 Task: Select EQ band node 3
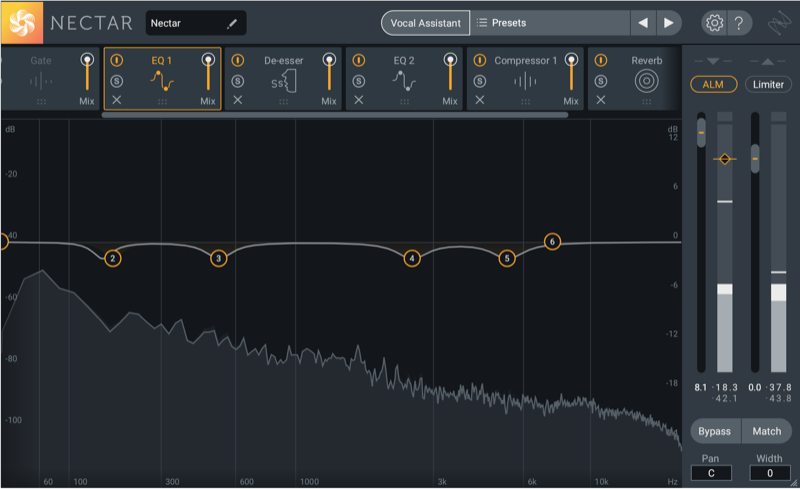(218, 258)
